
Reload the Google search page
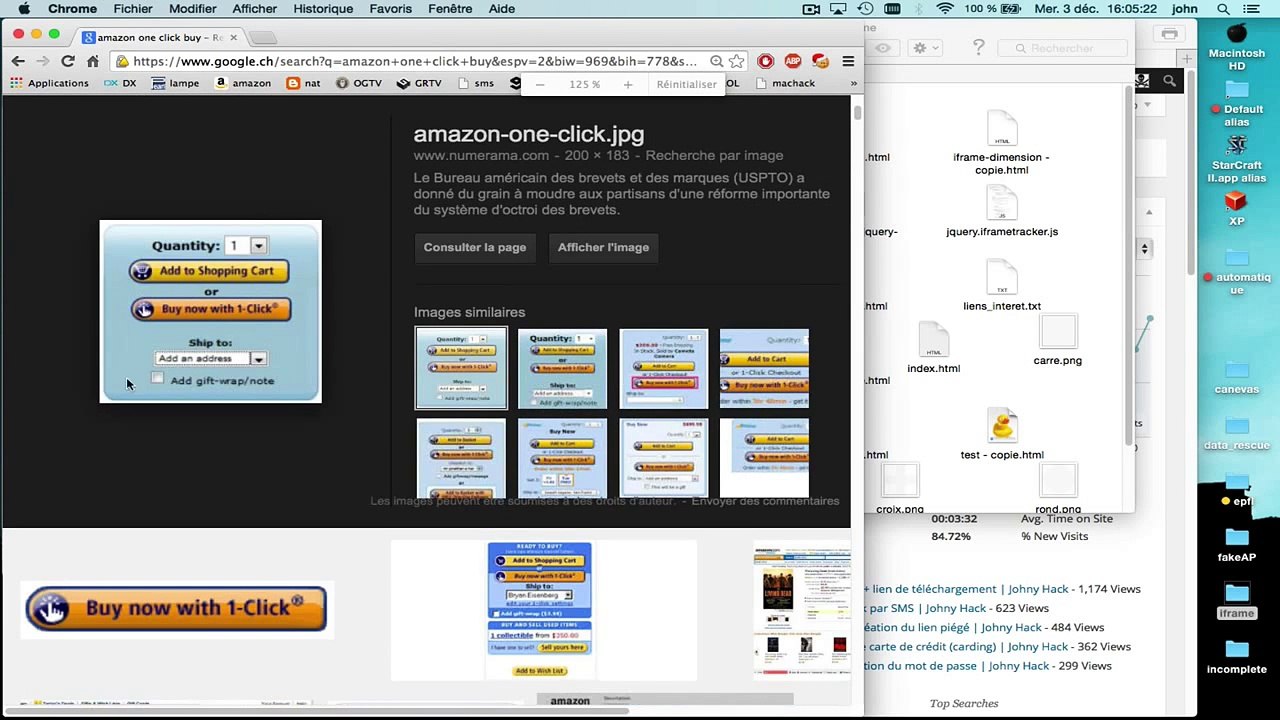pos(68,61)
